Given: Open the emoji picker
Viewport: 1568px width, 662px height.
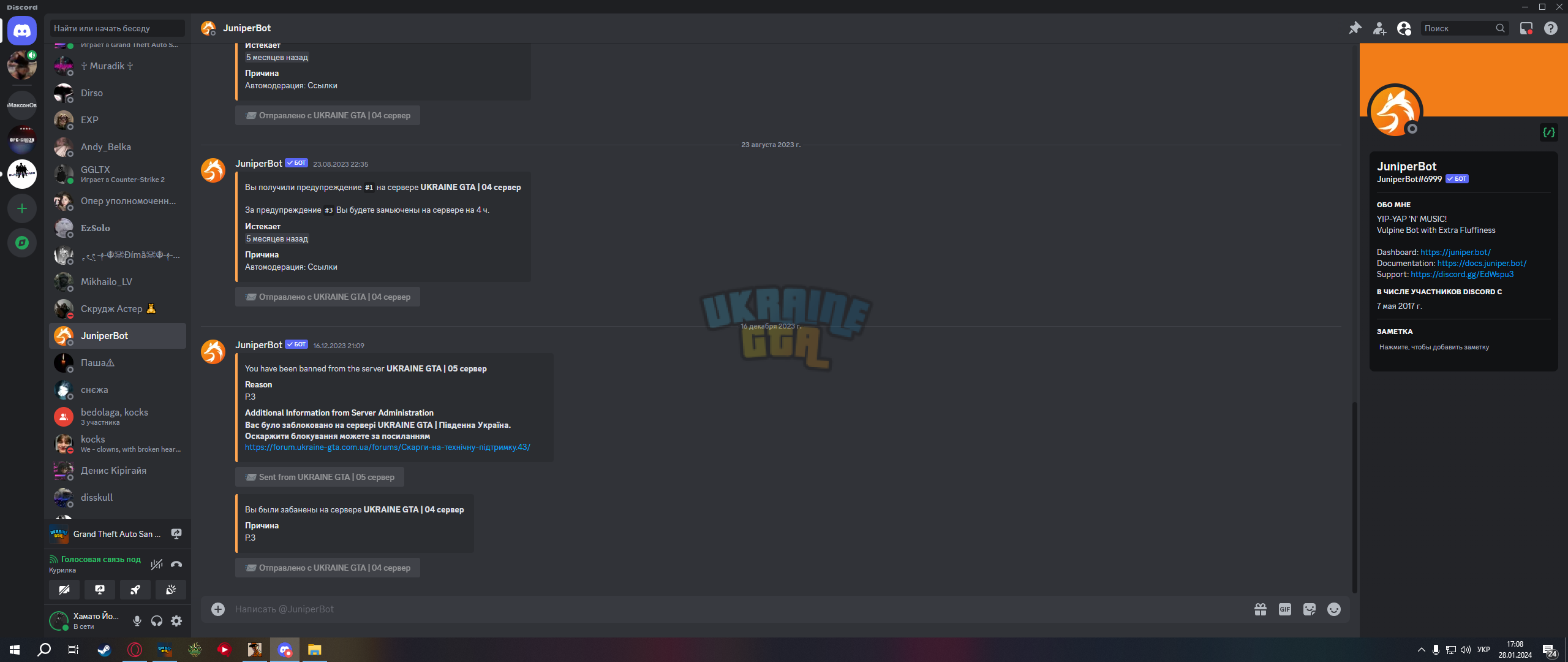Looking at the screenshot, I should 1334,609.
